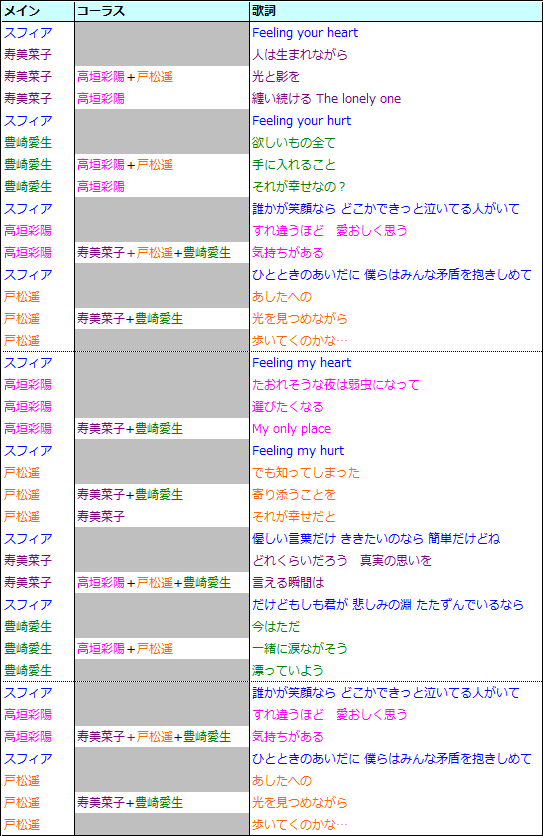Select the lyric '光と影を'
Screen dimensions: 543x836
(276, 76)
